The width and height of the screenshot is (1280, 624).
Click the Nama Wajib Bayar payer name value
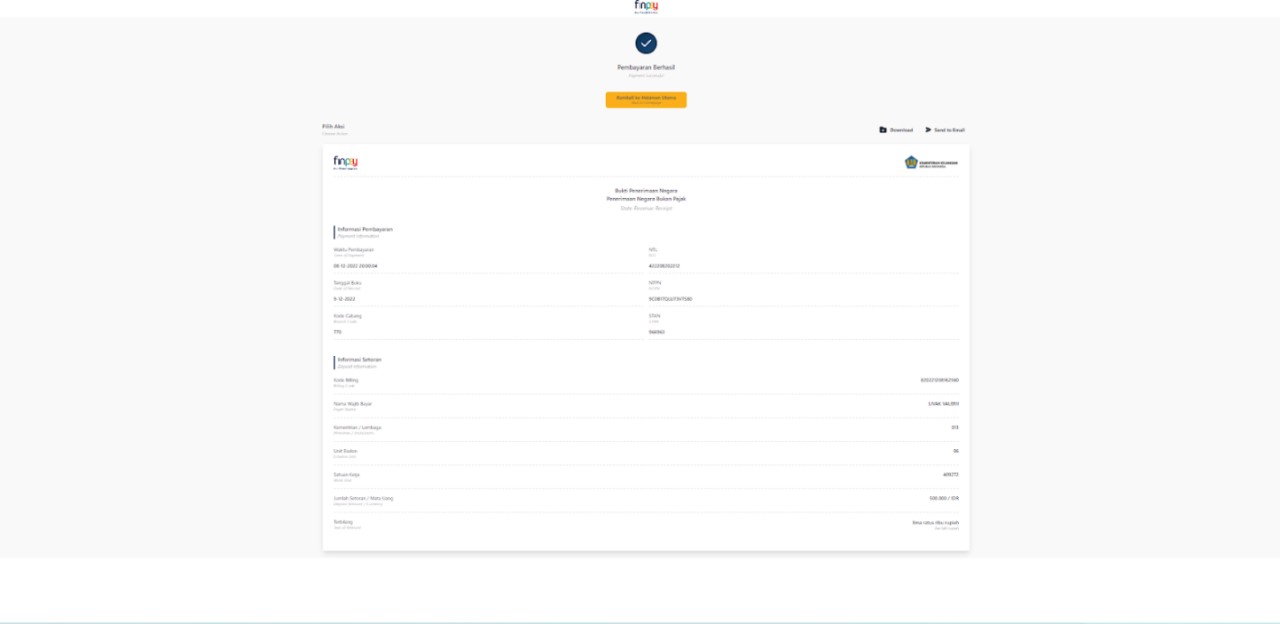[x=943, y=404]
